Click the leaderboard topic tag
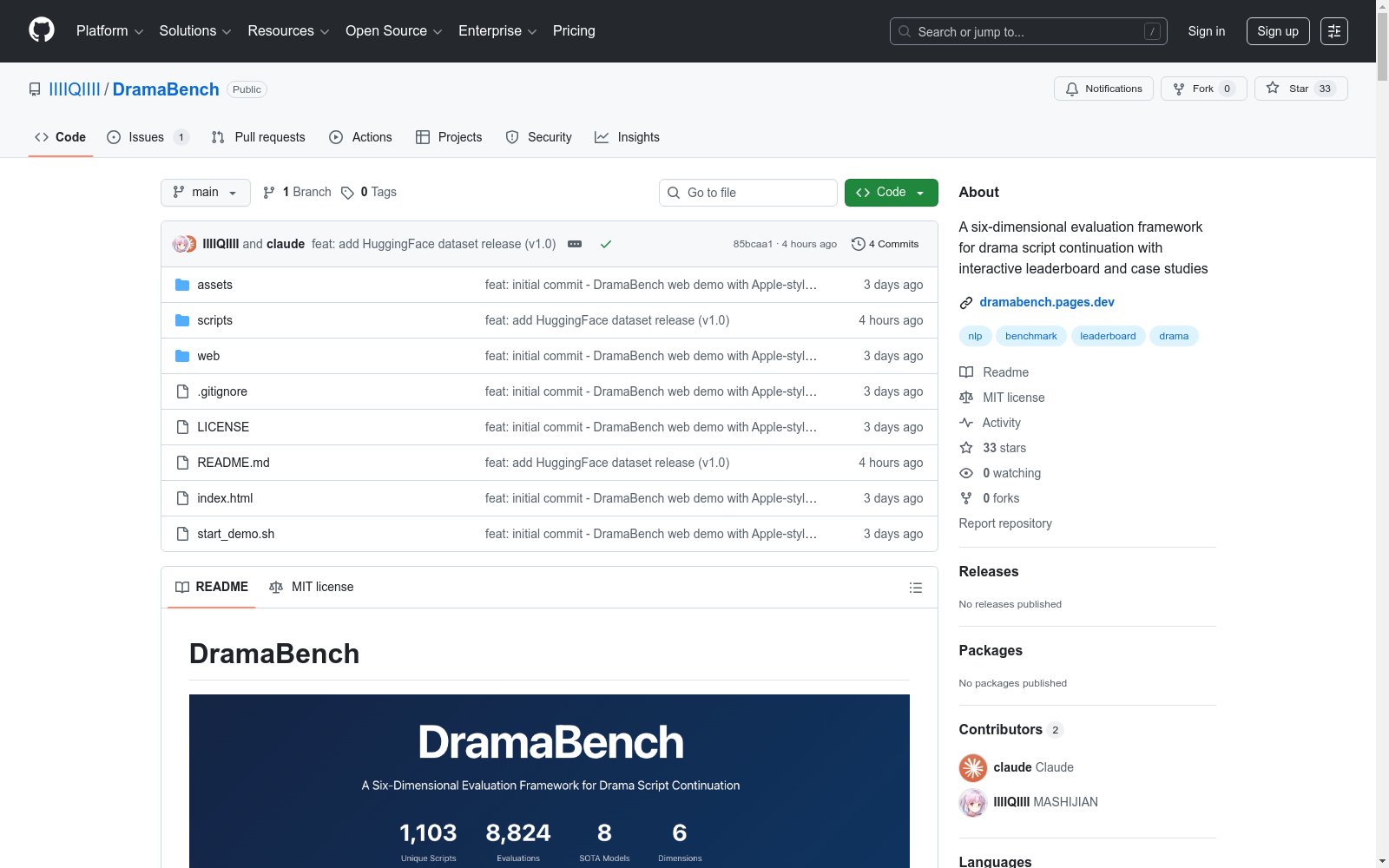 tap(1108, 336)
